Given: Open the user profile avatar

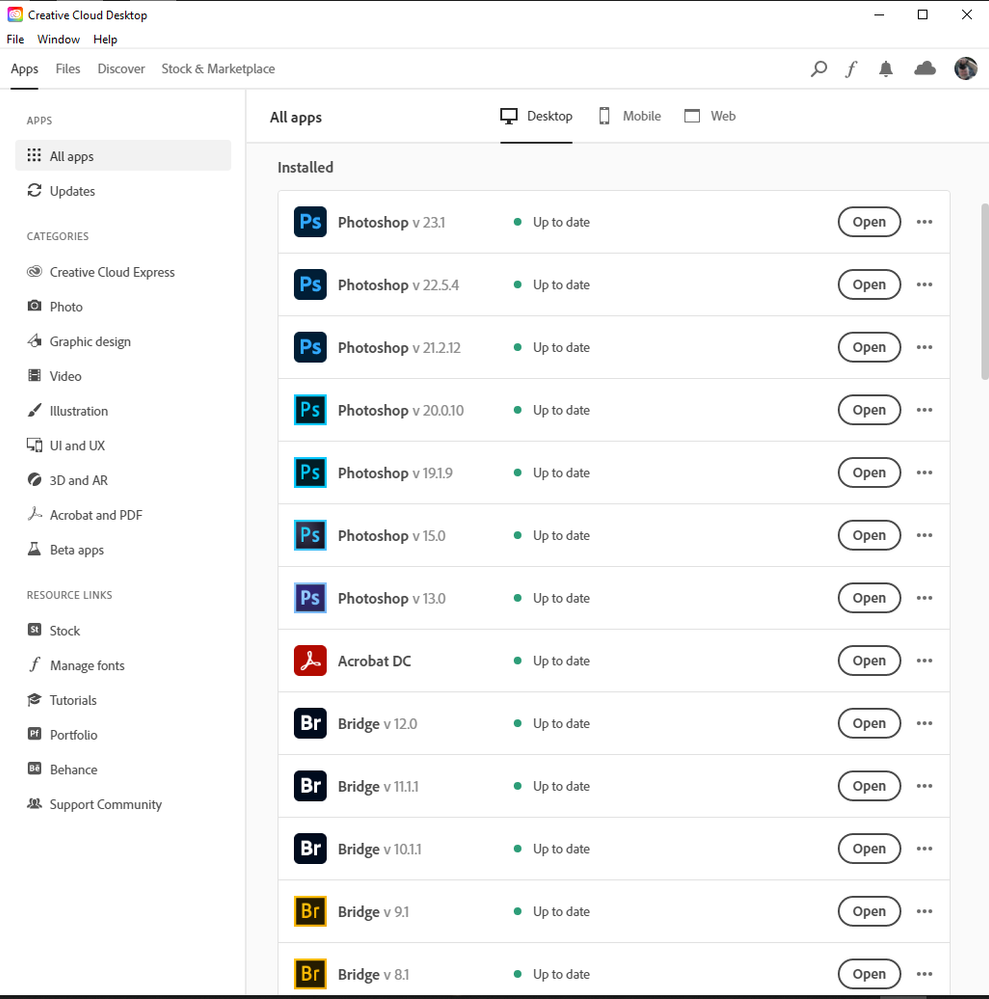Looking at the screenshot, I should point(965,68).
